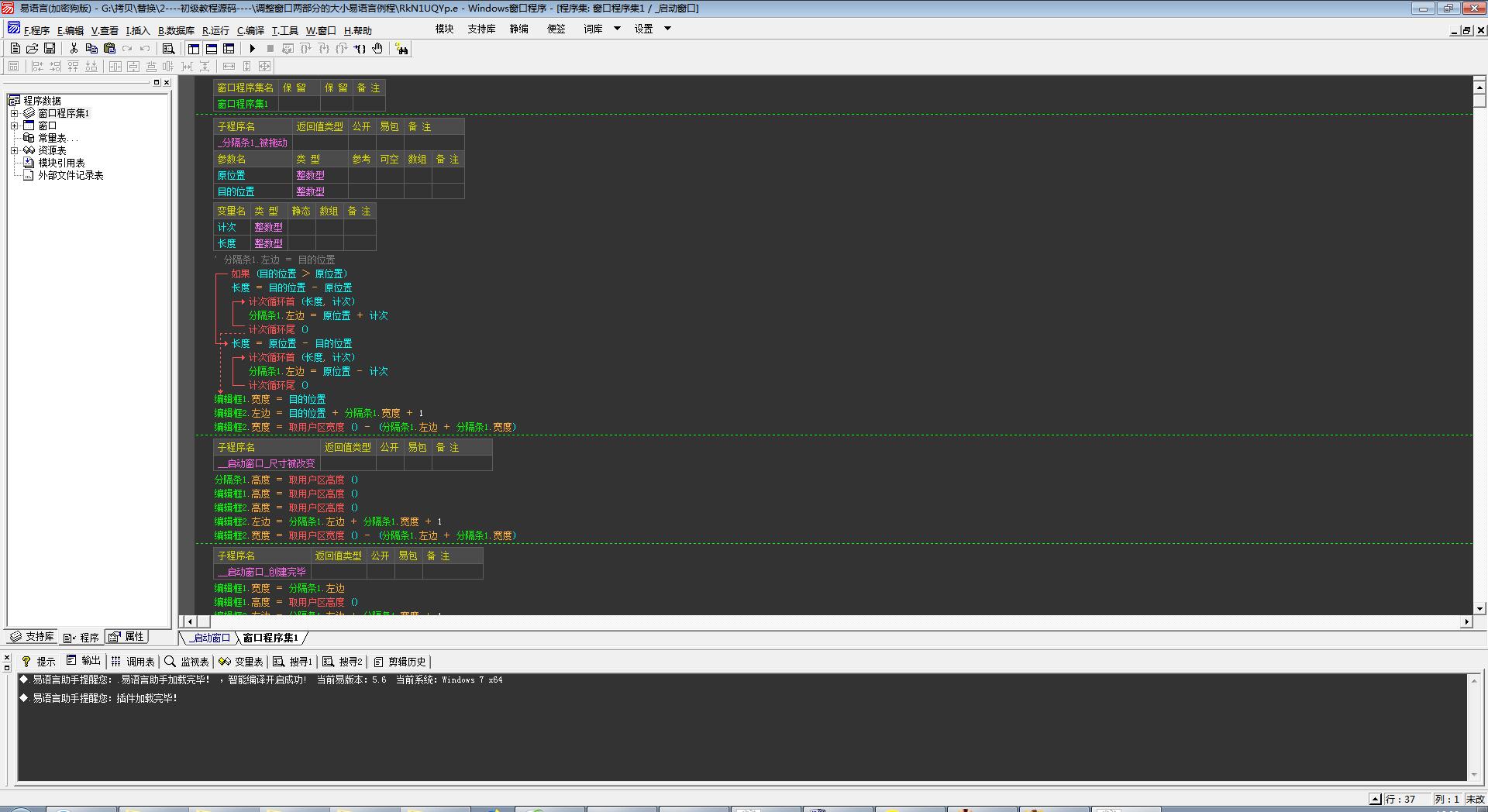
Task: Open the find/search magnifier toolbar icon
Action: click(x=168, y=48)
